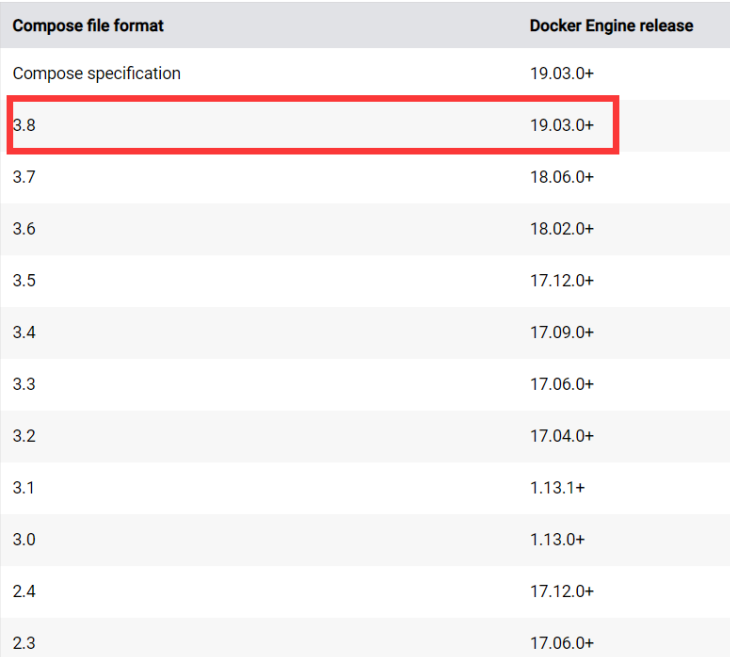Screen dimensions: 730x657
Task: Click the 19.03.0+ value in the 3.8 row
Action: (x=562, y=125)
